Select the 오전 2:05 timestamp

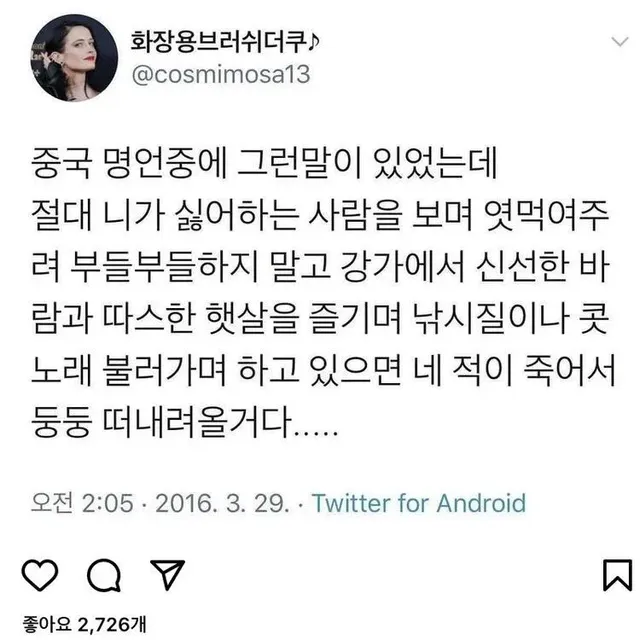[x=82, y=503]
